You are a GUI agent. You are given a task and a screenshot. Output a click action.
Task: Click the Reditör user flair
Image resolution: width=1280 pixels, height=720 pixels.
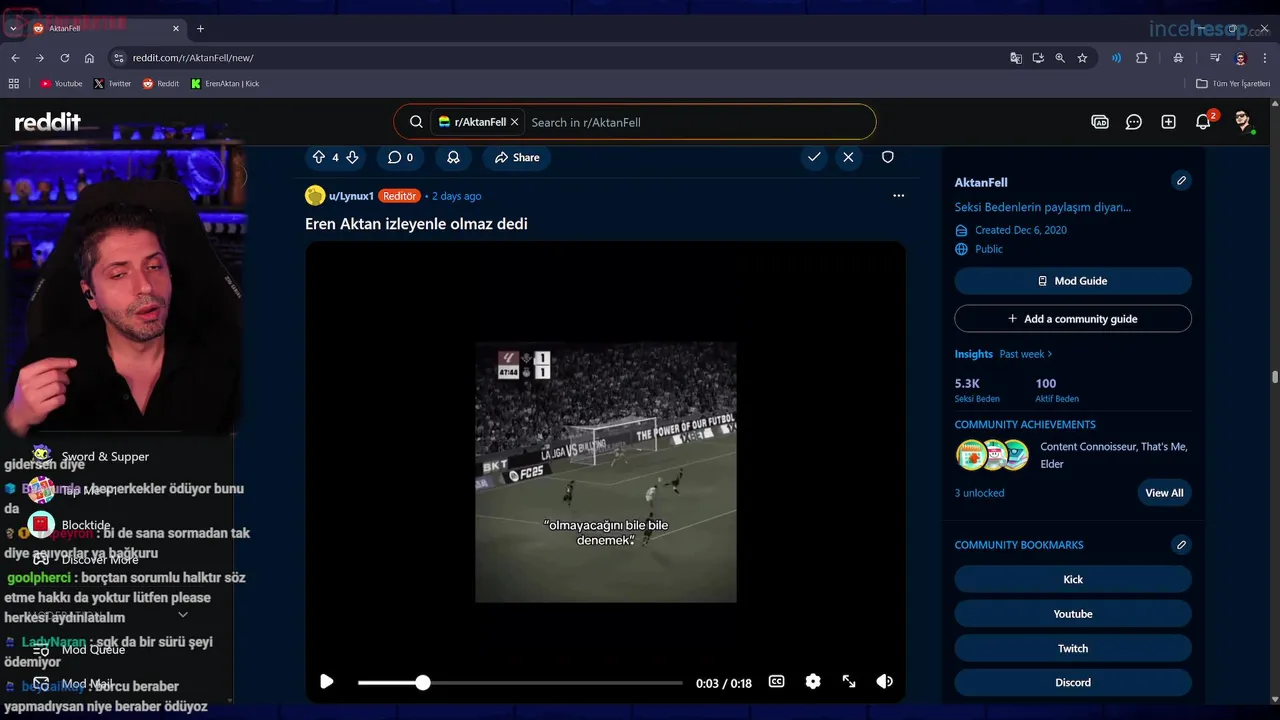tap(399, 196)
